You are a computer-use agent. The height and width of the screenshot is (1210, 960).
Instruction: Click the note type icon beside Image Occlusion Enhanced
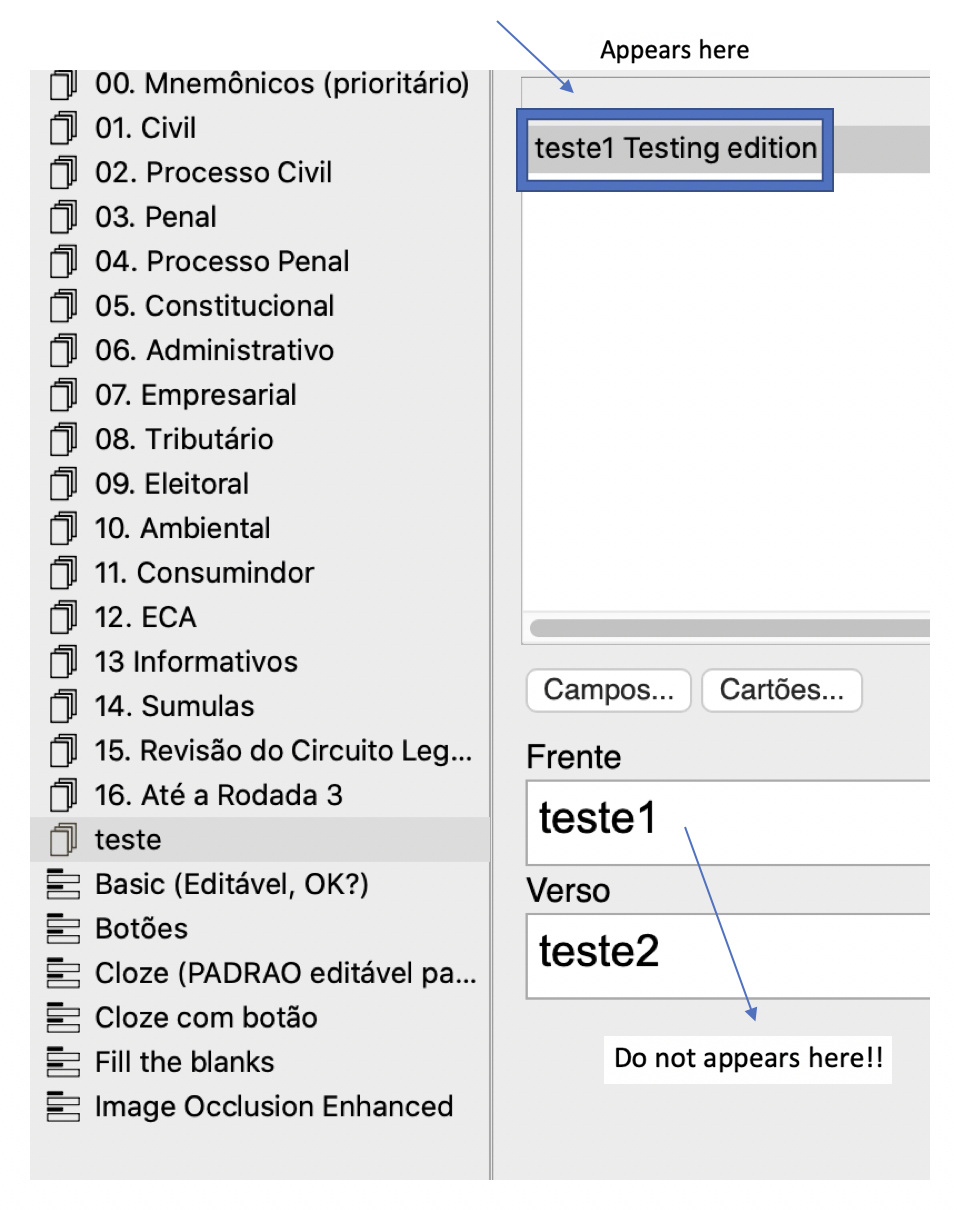pos(63,1107)
